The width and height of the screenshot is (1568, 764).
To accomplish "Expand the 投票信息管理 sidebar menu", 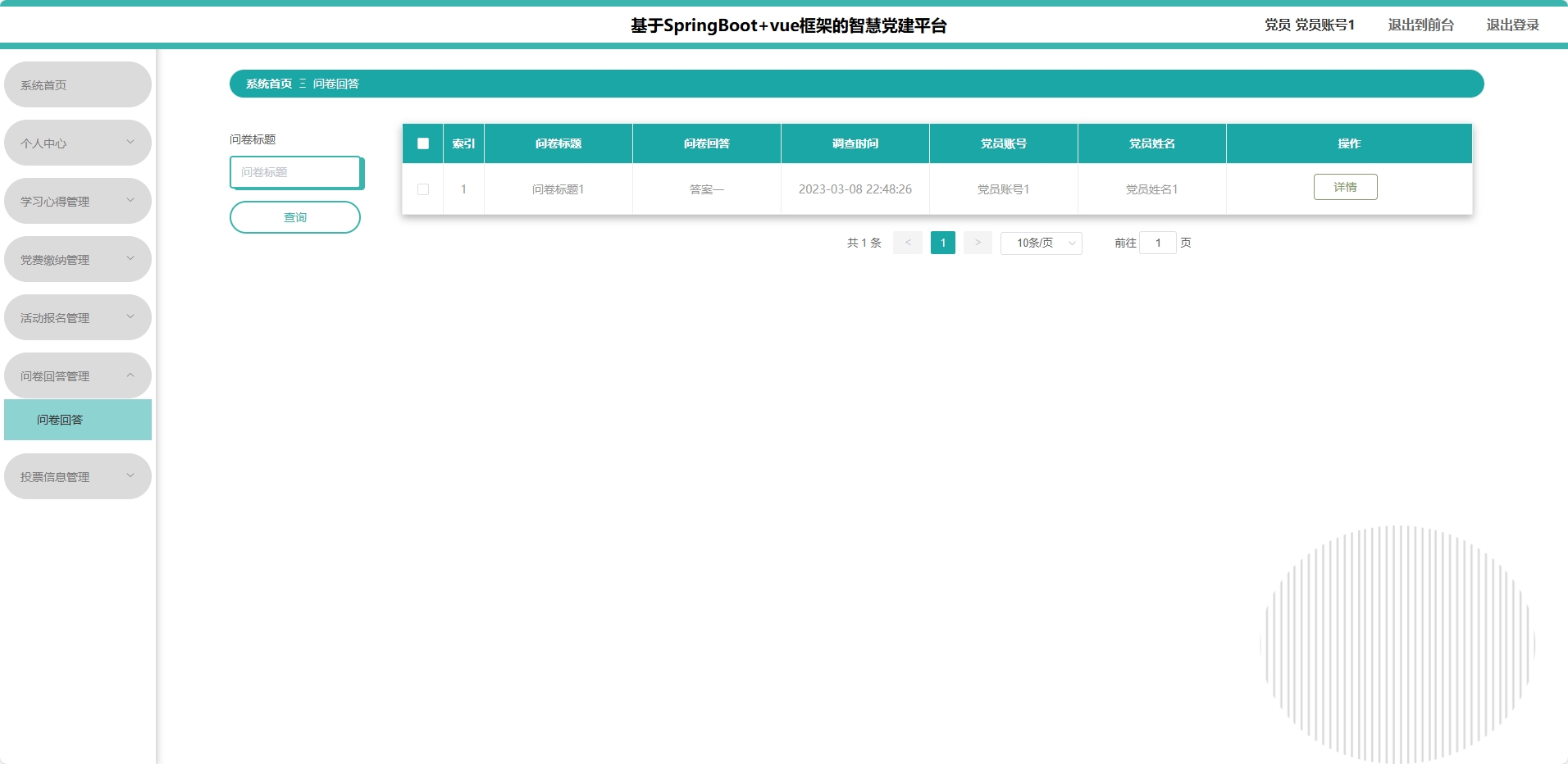I will coord(78,476).
